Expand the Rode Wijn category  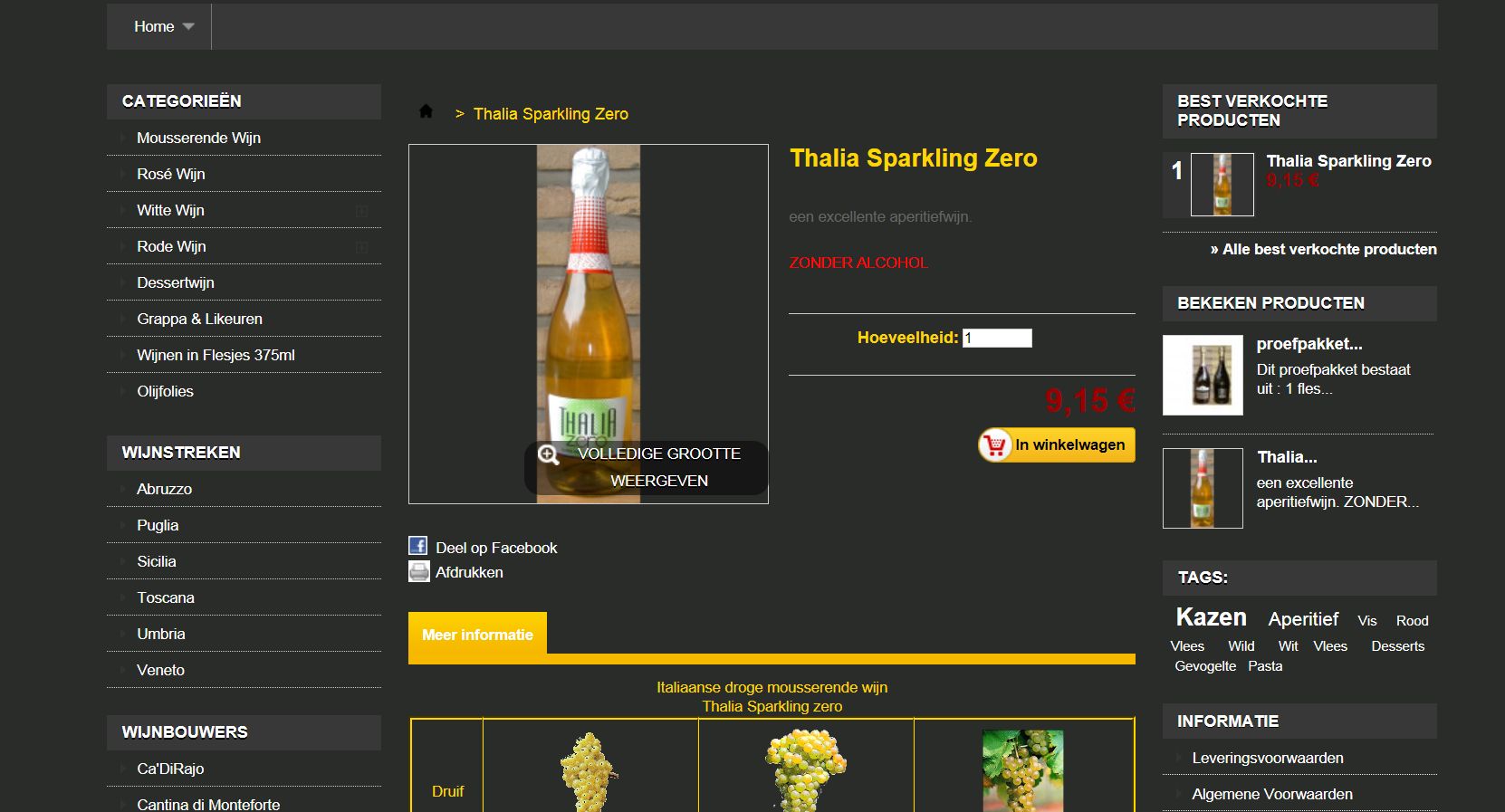click(361, 246)
